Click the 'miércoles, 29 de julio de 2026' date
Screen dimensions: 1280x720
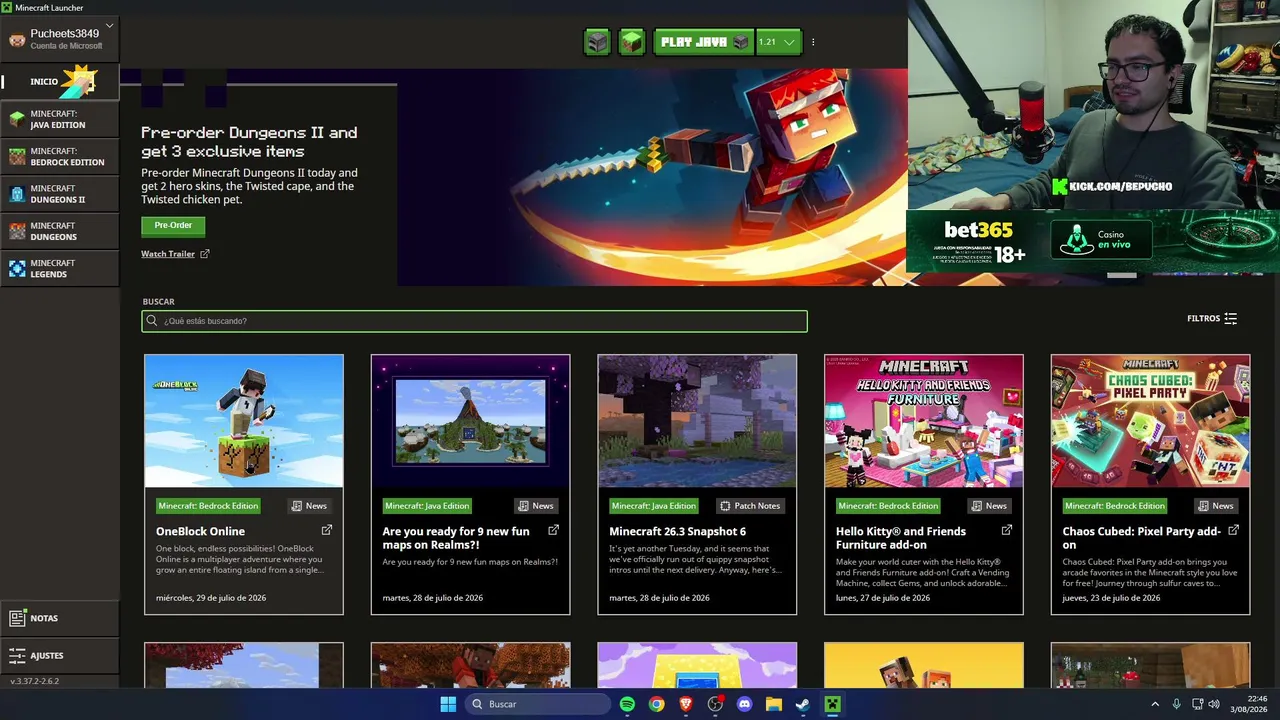pos(211,598)
